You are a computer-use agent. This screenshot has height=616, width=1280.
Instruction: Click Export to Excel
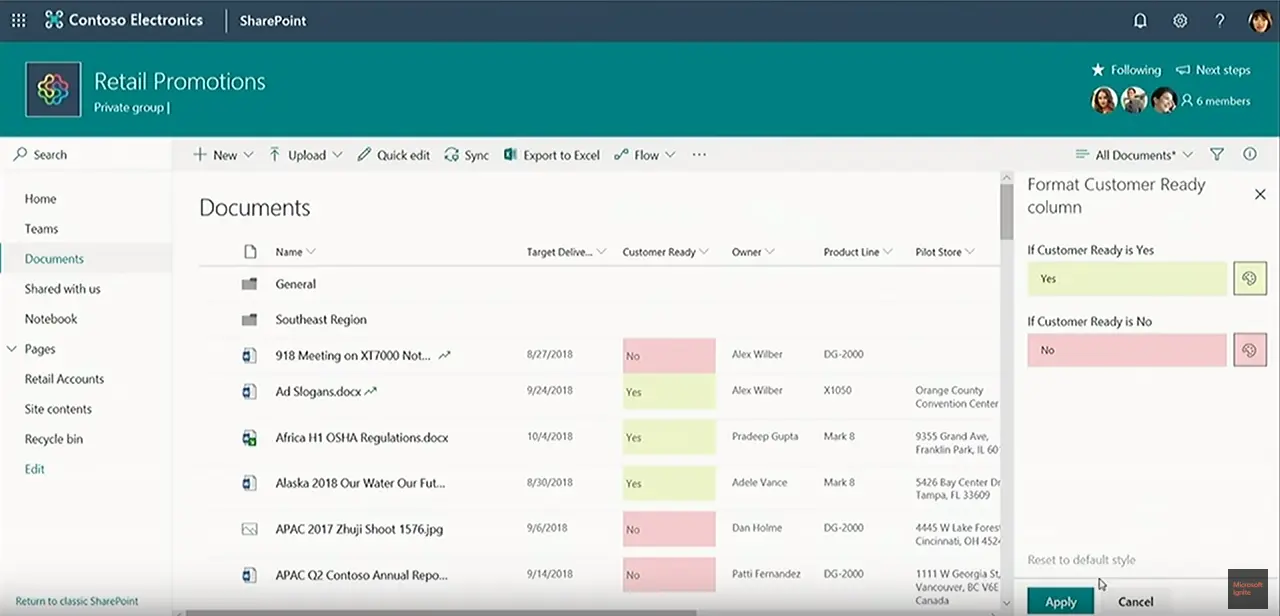coord(551,155)
